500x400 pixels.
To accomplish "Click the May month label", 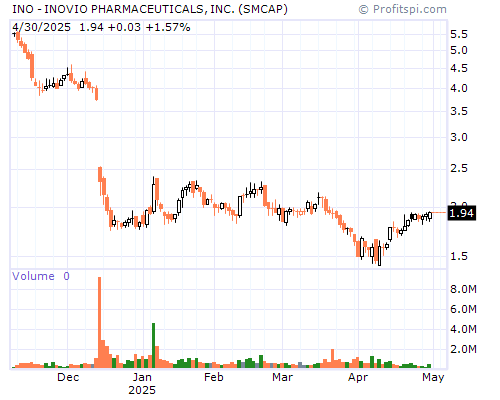I will click(433, 377).
